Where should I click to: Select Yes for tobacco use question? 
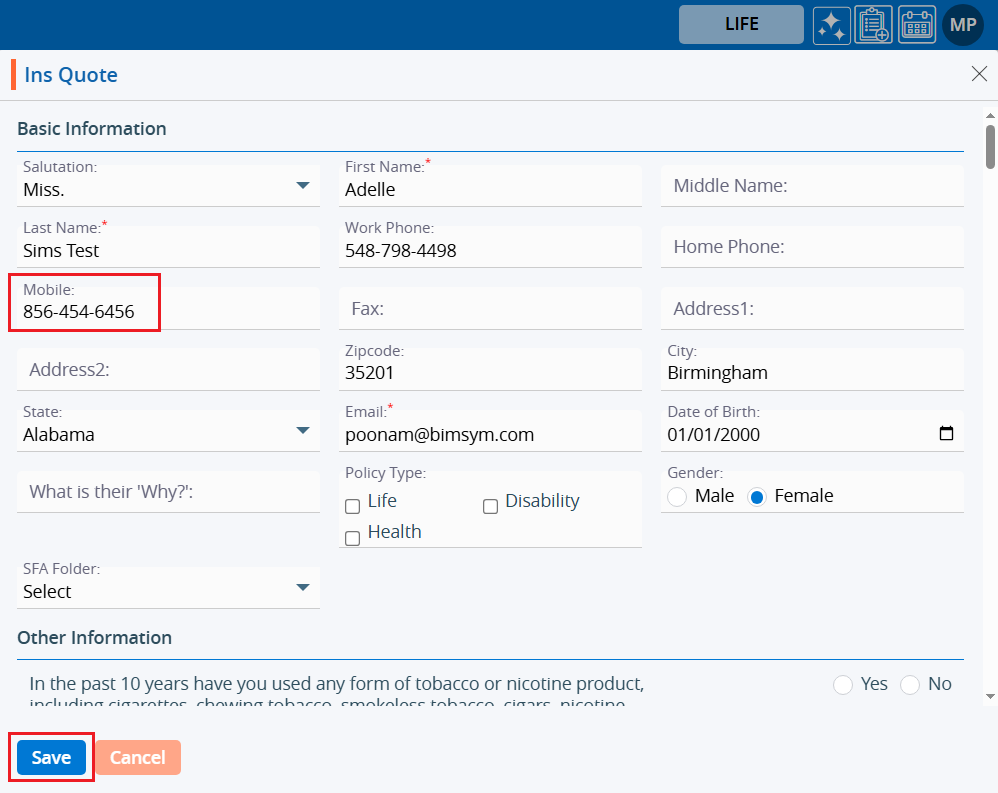[843, 684]
